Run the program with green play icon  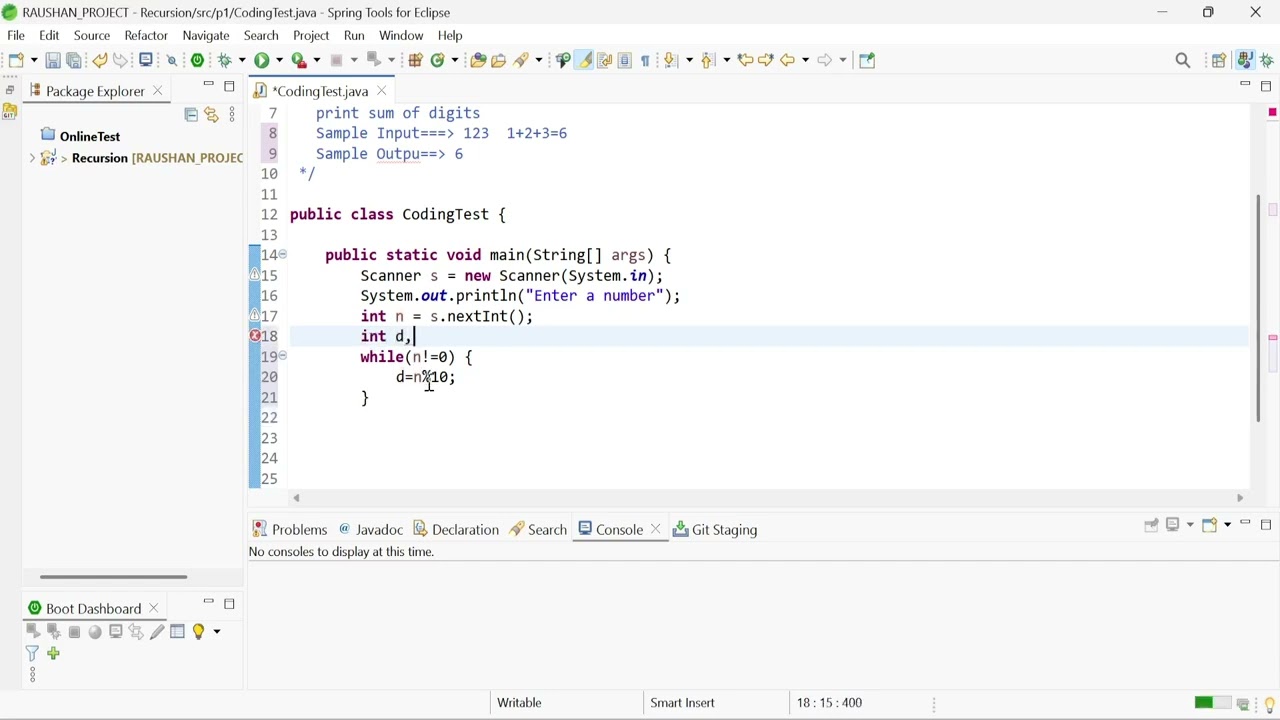click(261, 60)
